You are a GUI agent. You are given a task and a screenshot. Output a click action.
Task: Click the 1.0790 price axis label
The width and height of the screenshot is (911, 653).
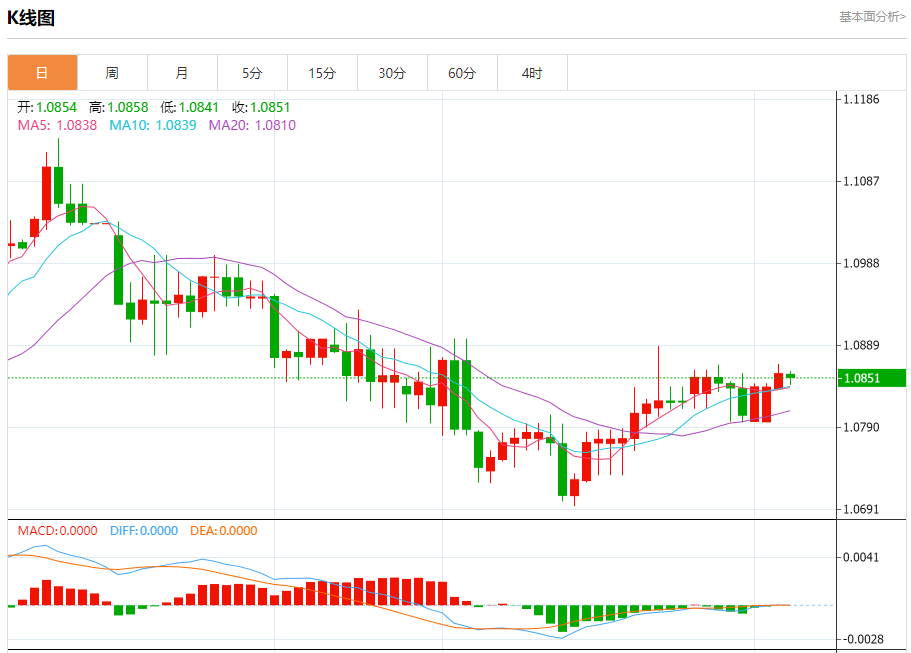coord(861,427)
